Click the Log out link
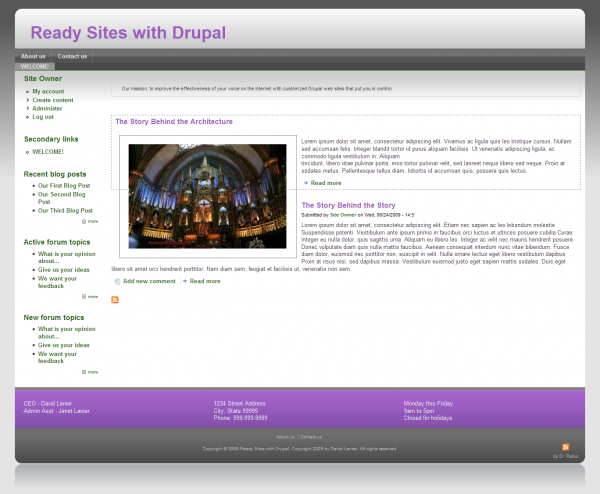Viewport: 600px width, 494px height. coord(43,117)
